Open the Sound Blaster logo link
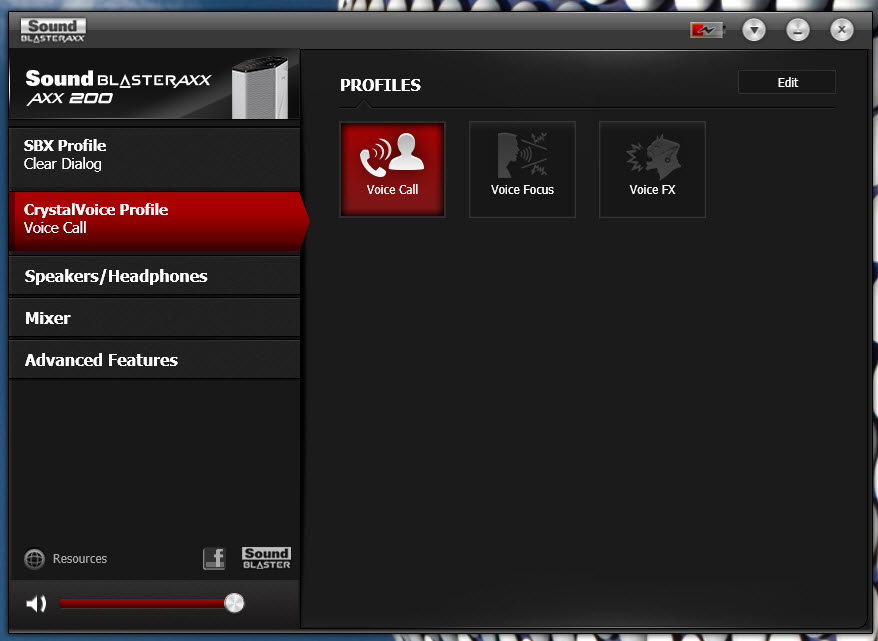This screenshot has width=878, height=641. coord(266,558)
